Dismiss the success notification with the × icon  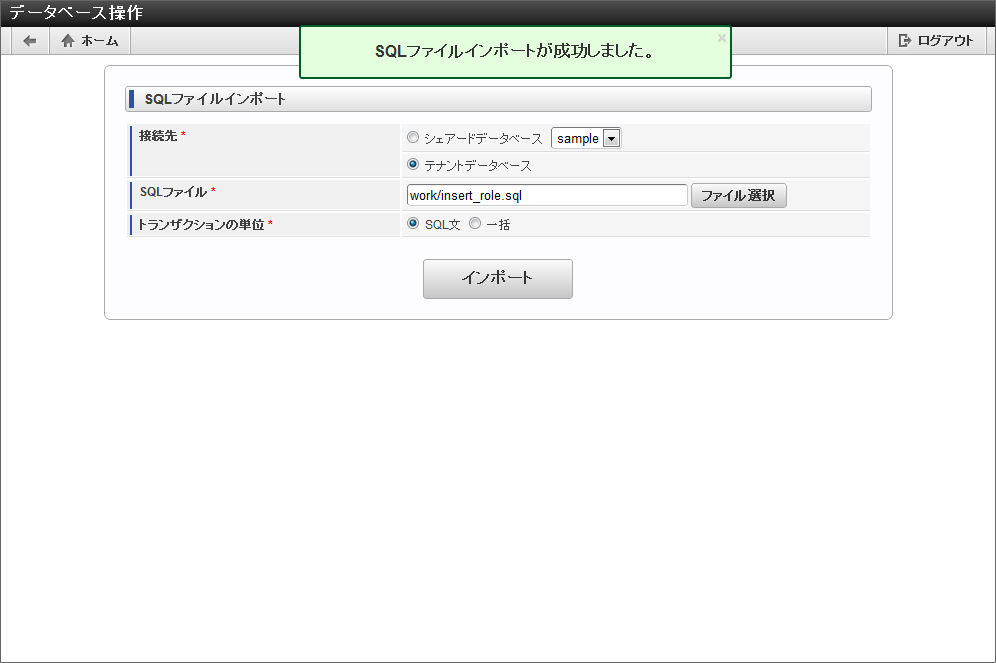coord(722,38)
